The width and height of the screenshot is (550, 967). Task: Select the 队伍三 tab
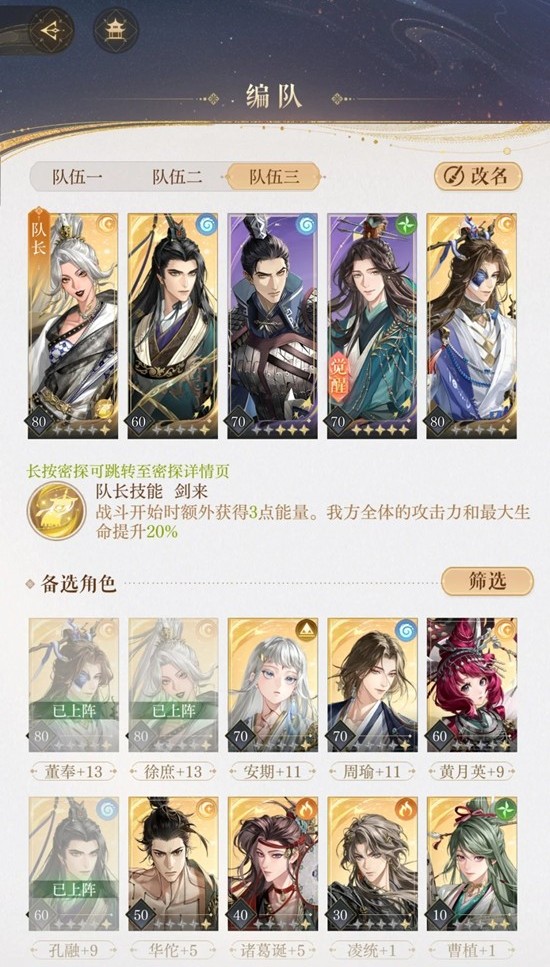[274, 177]
